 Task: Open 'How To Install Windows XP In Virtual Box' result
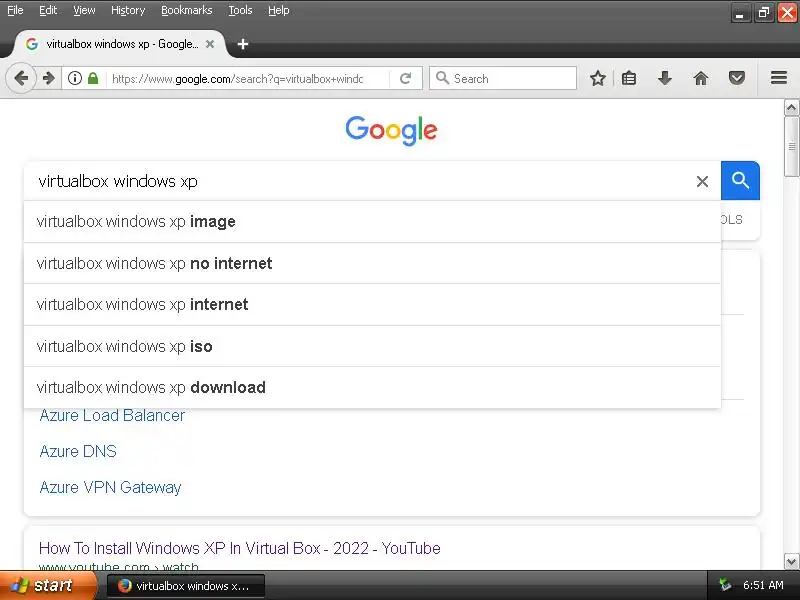point(239,548)
